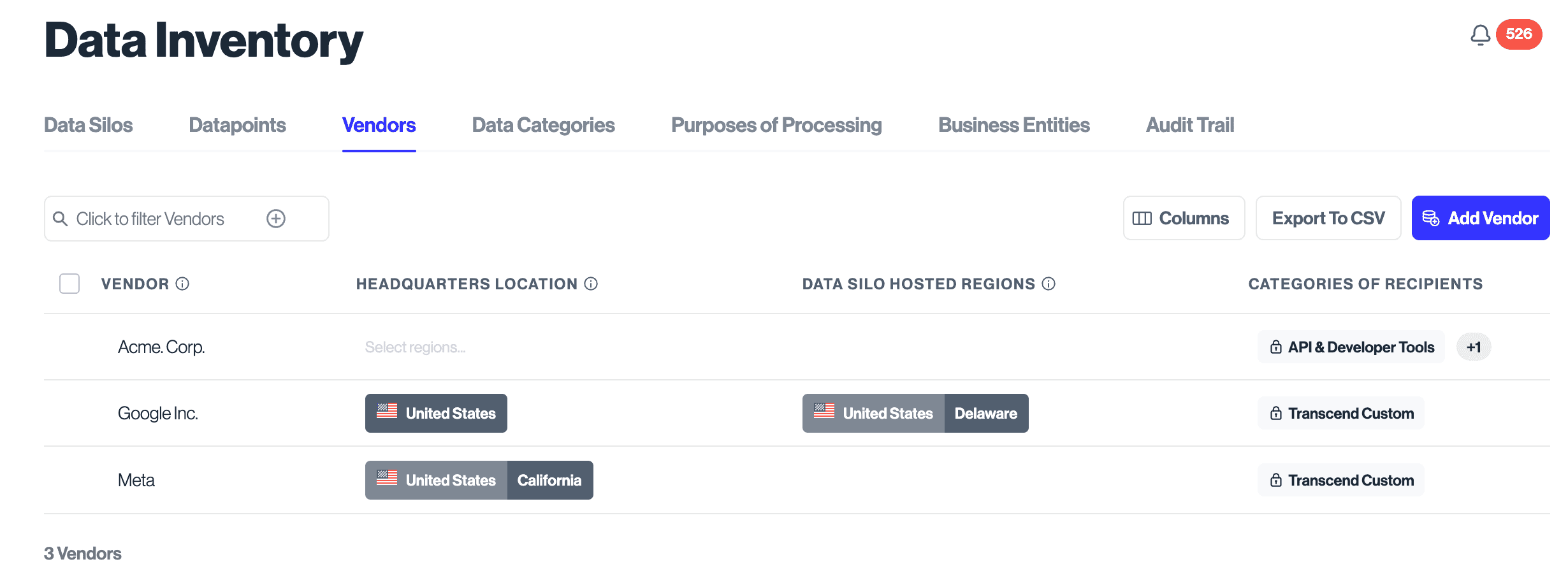The image size is (1568, 571).
Task: Open Select regions dropdown for Acme Corp.
Action: (x=415, y=347)
